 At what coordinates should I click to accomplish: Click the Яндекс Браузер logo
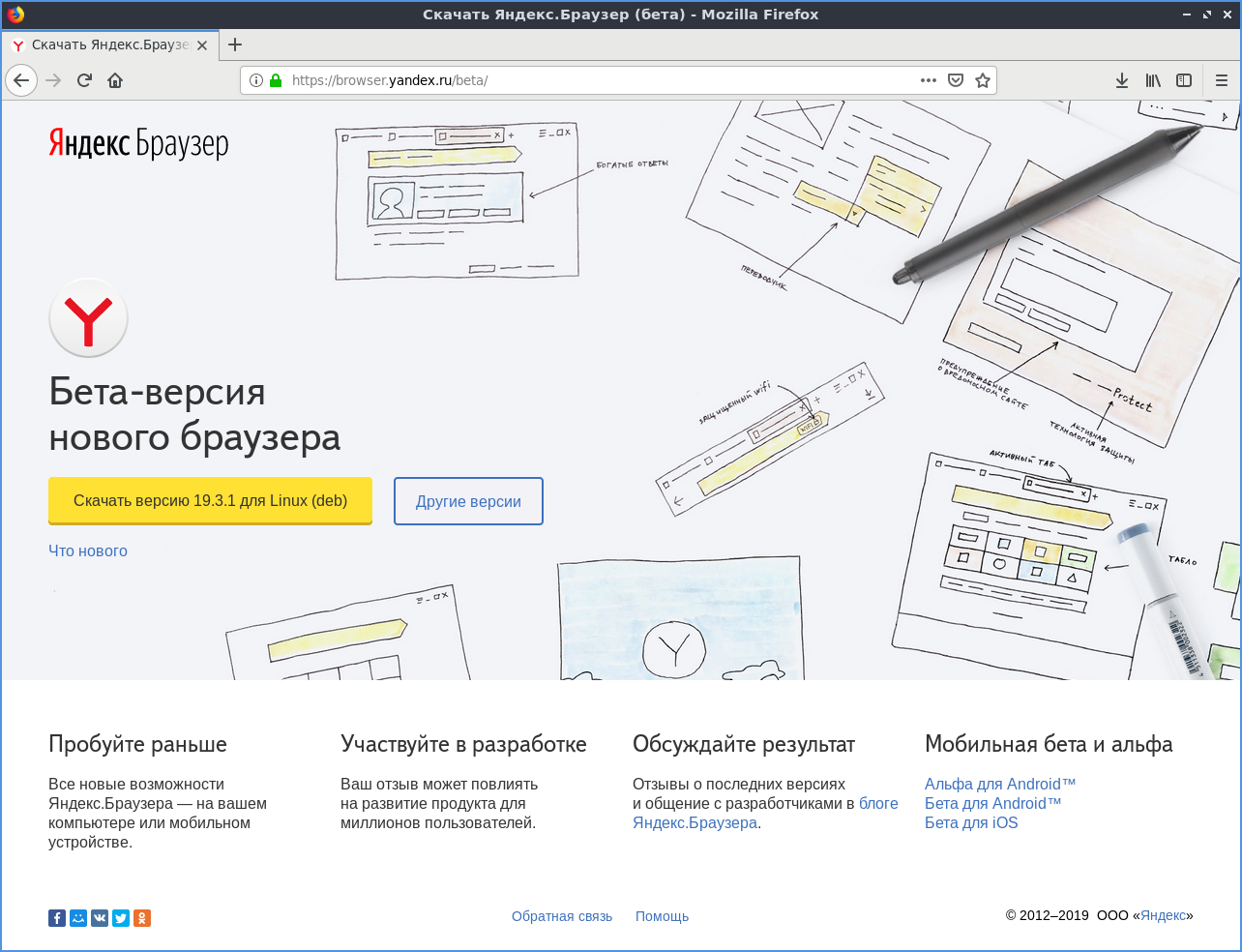coord(138,143)
